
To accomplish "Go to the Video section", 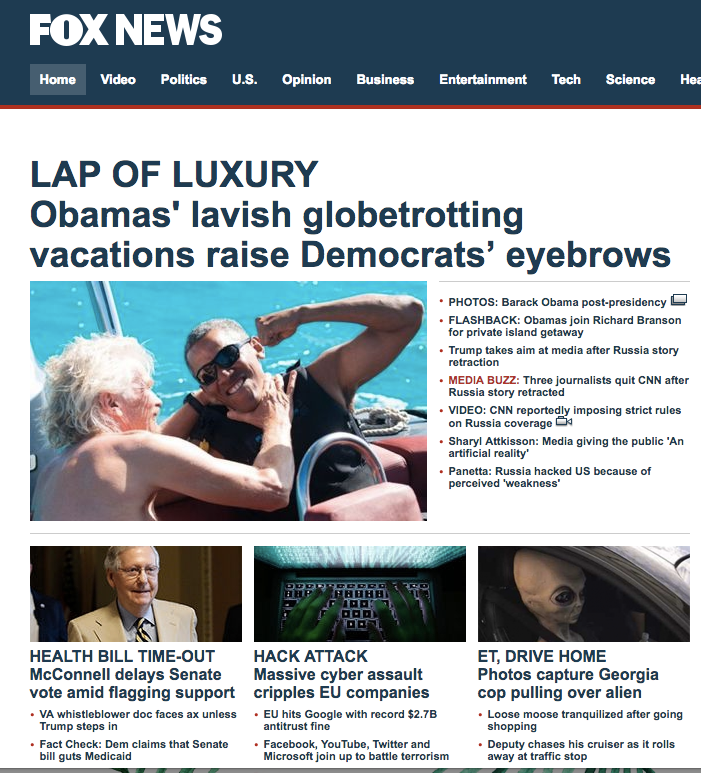I will tap(118, 79).
